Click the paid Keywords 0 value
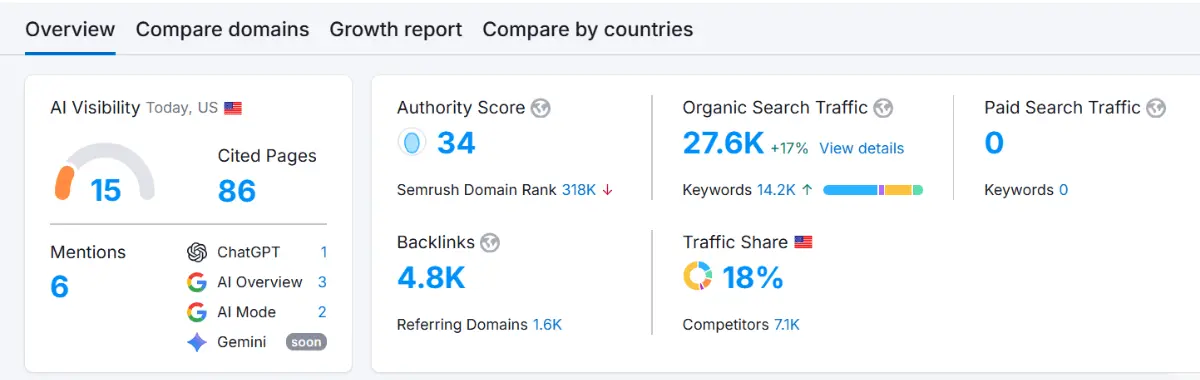Screen dimensions: 1200x380 (x=1063, y=190)
